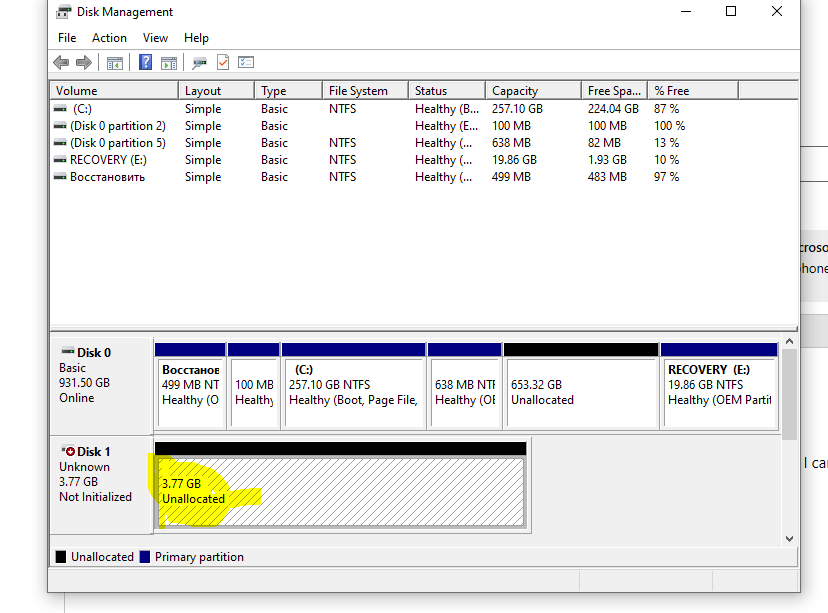Click the Disk 0 drive icon
Screen dimensions: 828x613
[68, 351]
